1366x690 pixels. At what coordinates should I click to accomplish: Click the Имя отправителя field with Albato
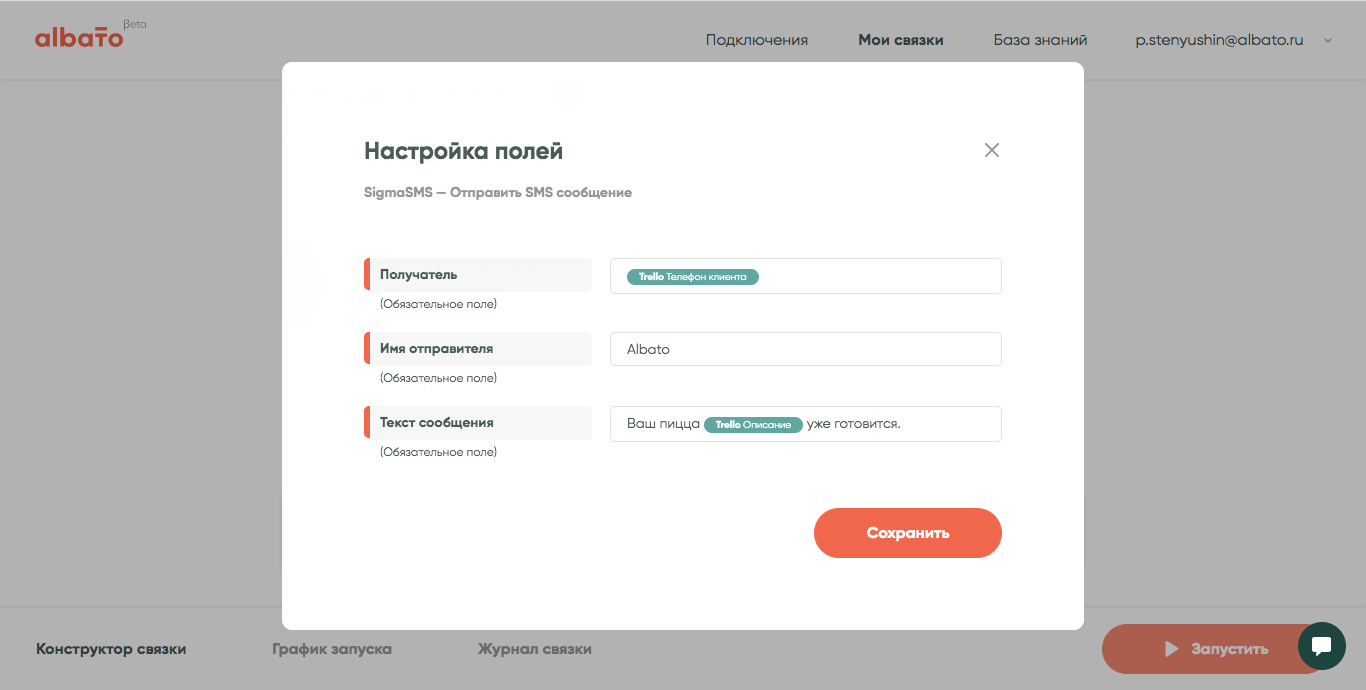tap(806, 349)
